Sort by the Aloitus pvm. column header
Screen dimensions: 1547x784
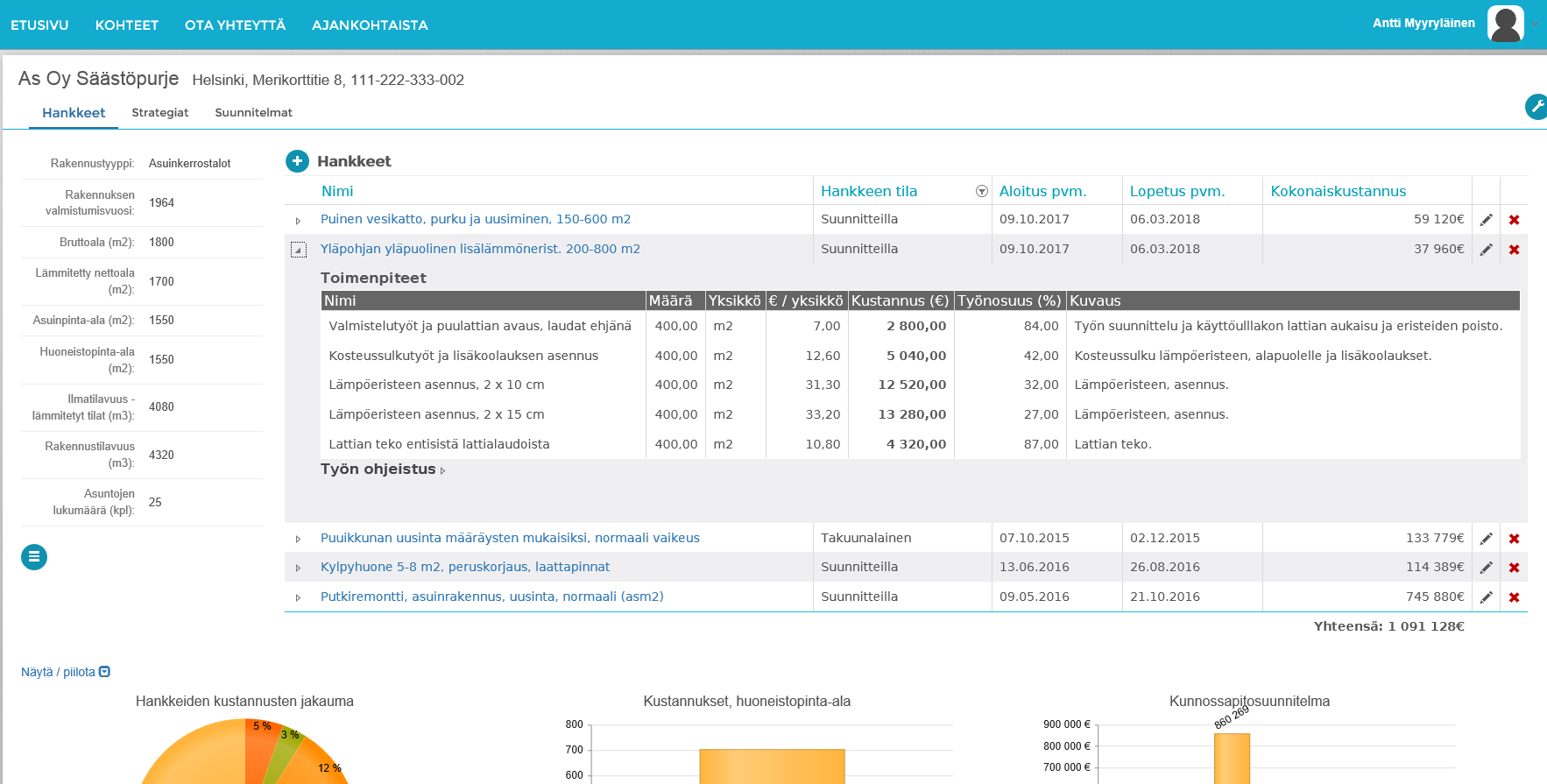[x=1042, y=191]
